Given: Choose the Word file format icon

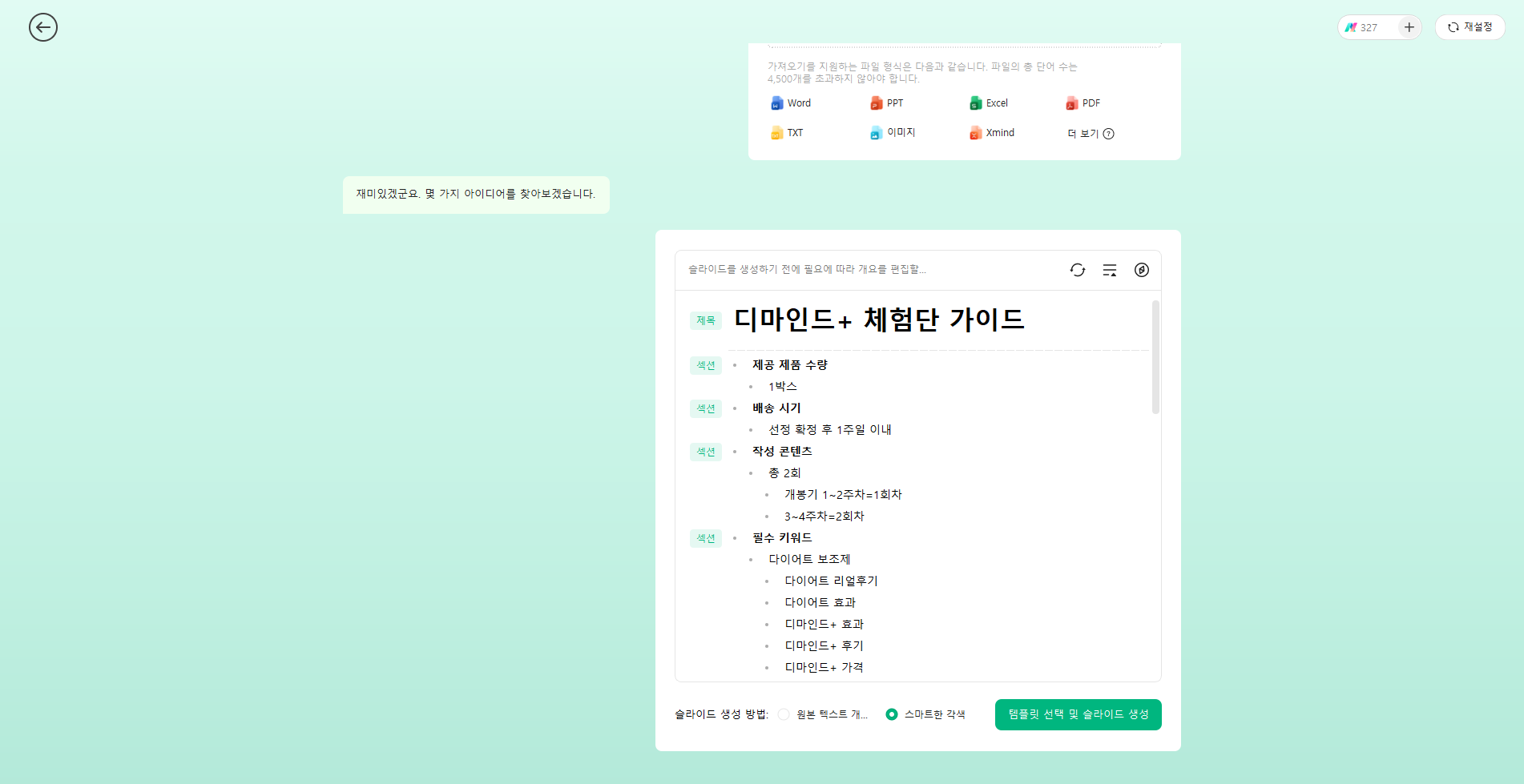Looking at the screenshot, I should pos(776,103).
